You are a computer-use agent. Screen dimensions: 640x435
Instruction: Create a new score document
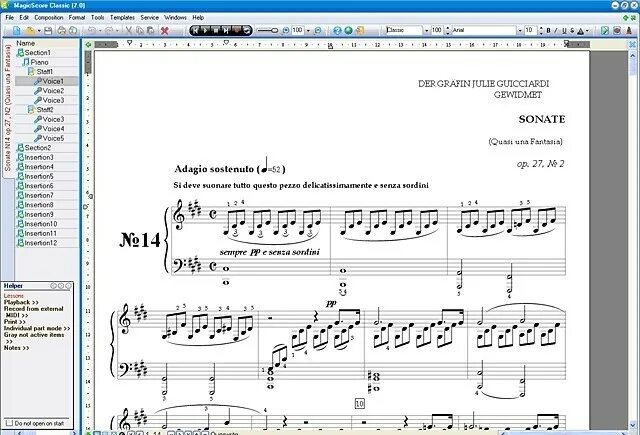(x=16, y=31)
